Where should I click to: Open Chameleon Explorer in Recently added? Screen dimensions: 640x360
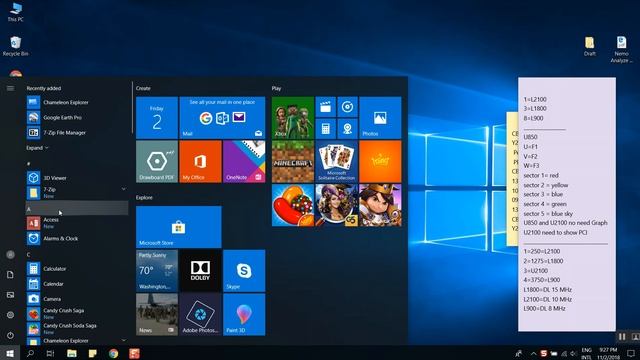click(x=77, y=102)
